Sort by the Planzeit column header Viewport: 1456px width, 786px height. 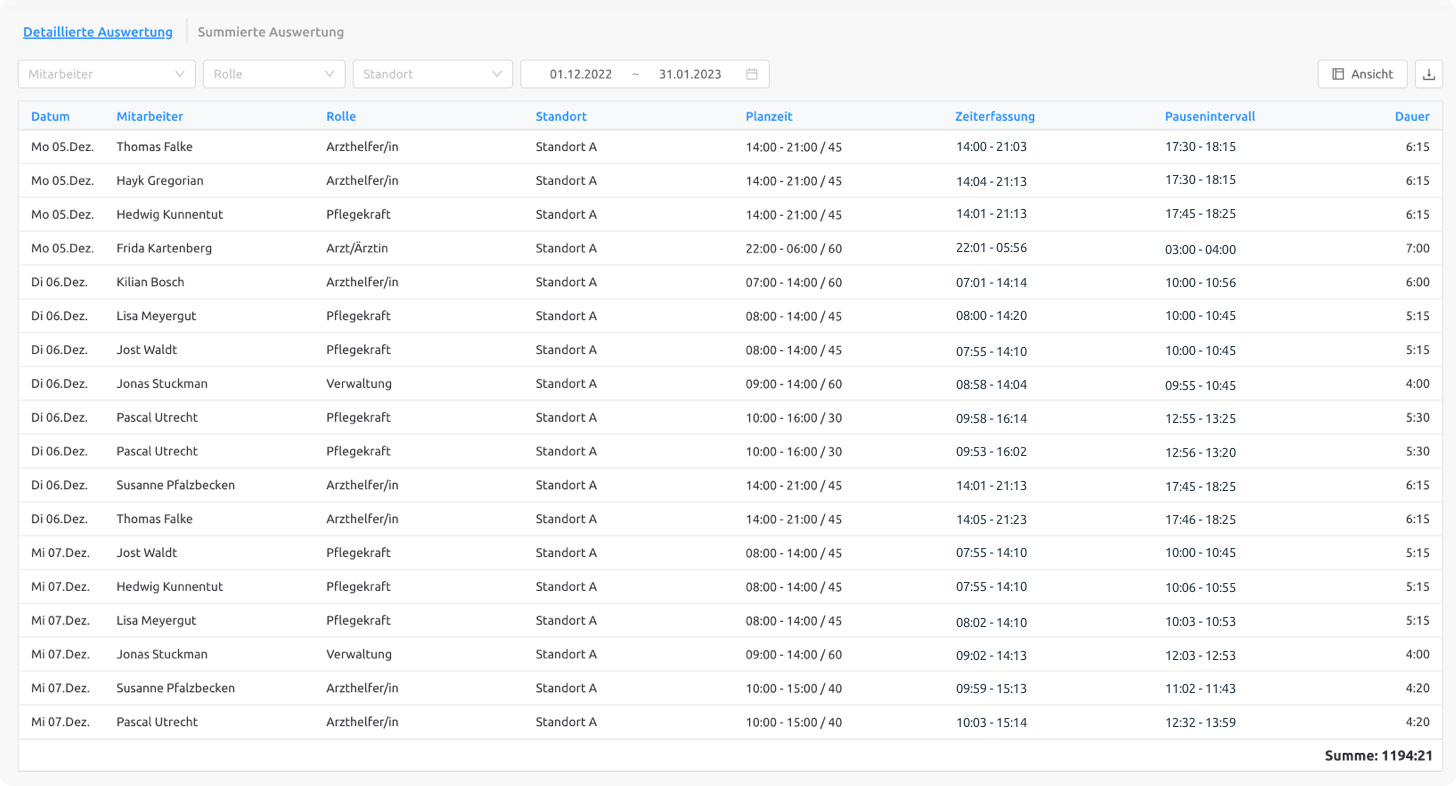click(769, 116)
